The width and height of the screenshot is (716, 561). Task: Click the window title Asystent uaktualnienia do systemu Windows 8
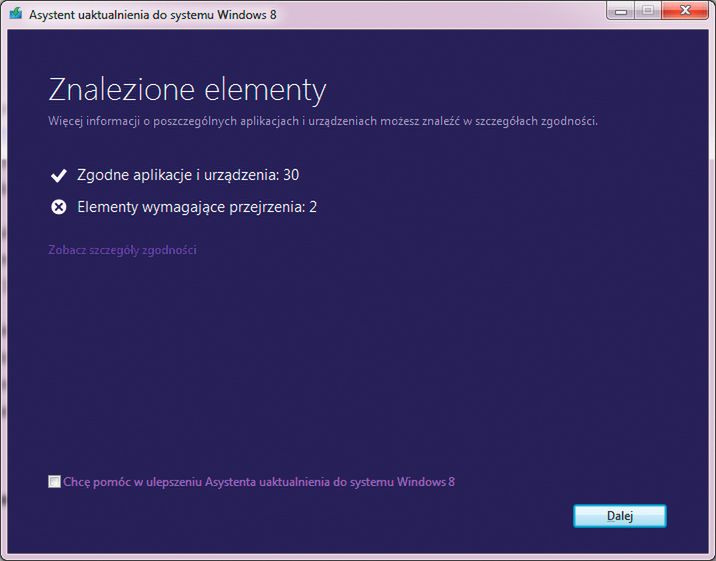[153, 15]
